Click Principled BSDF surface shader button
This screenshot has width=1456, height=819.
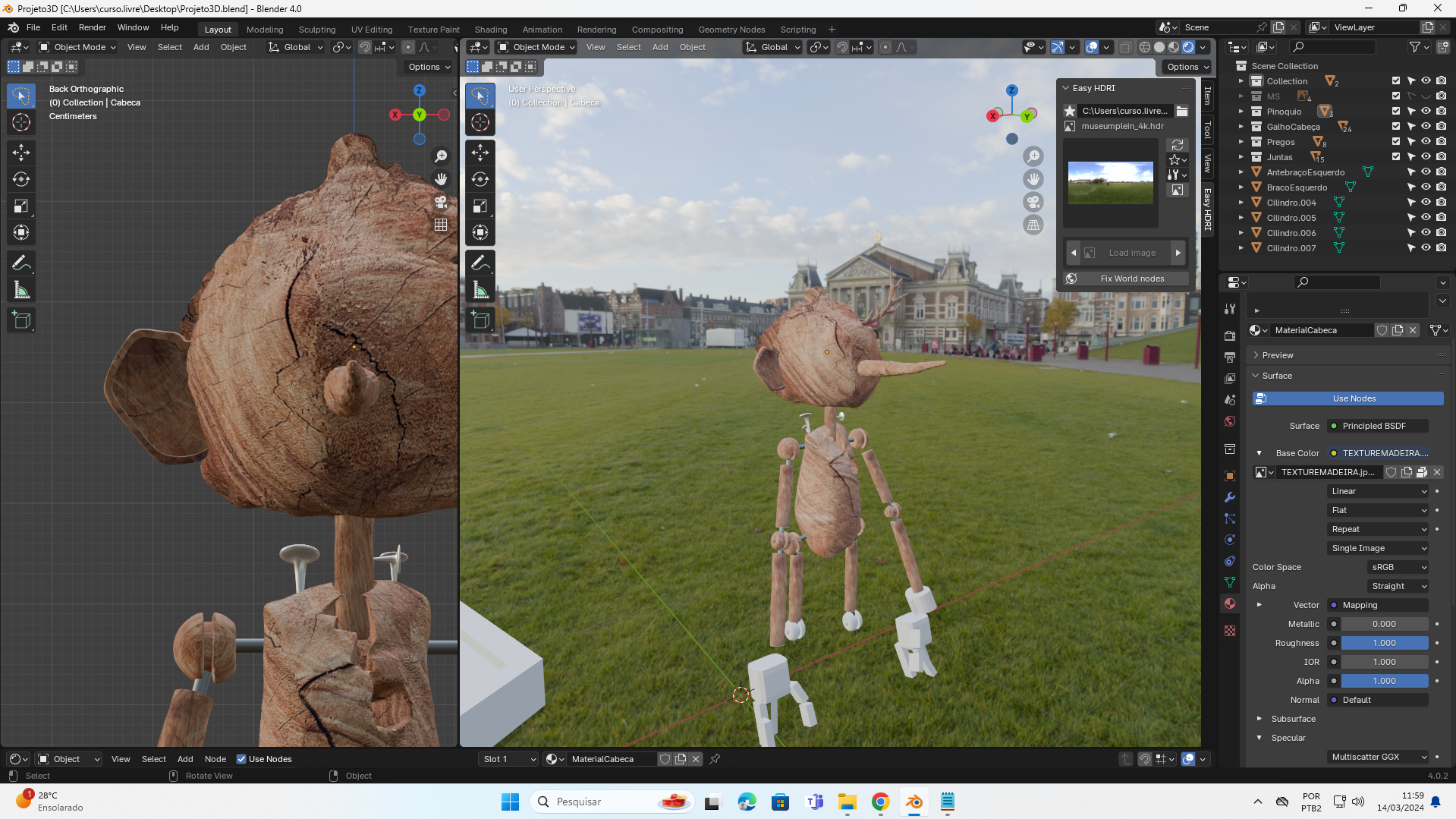(1378, 426)
